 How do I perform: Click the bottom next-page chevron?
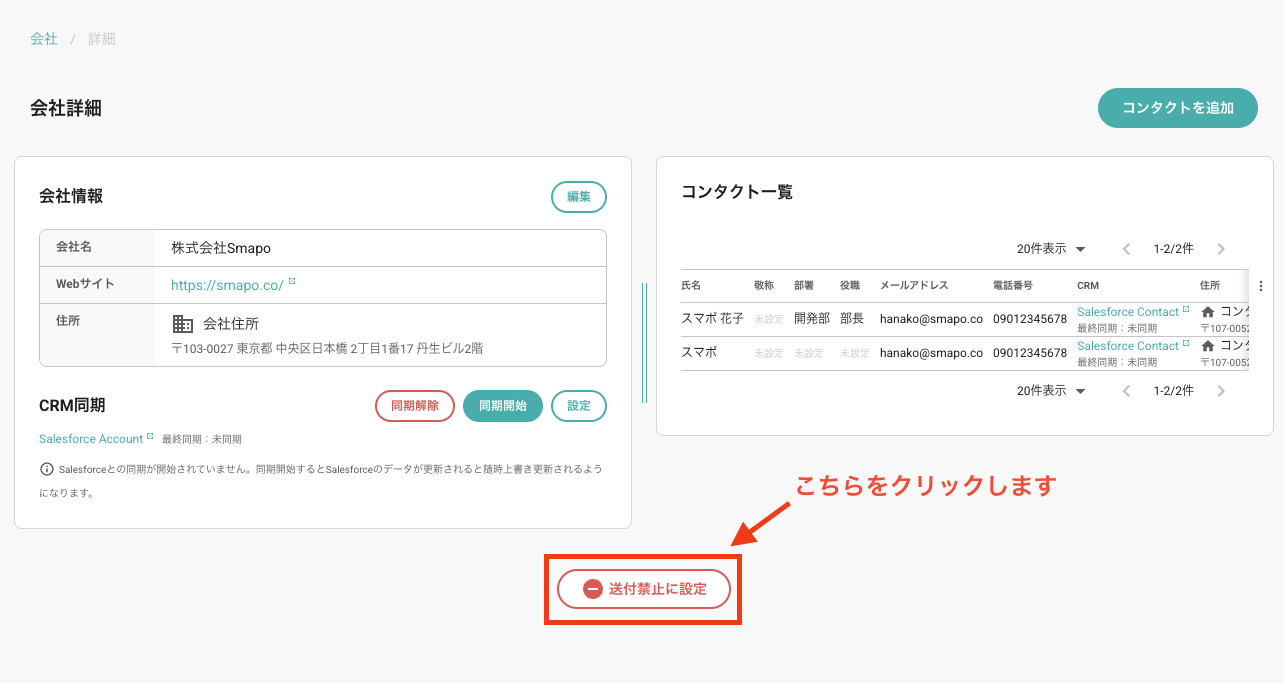(x=1221, y=391)
